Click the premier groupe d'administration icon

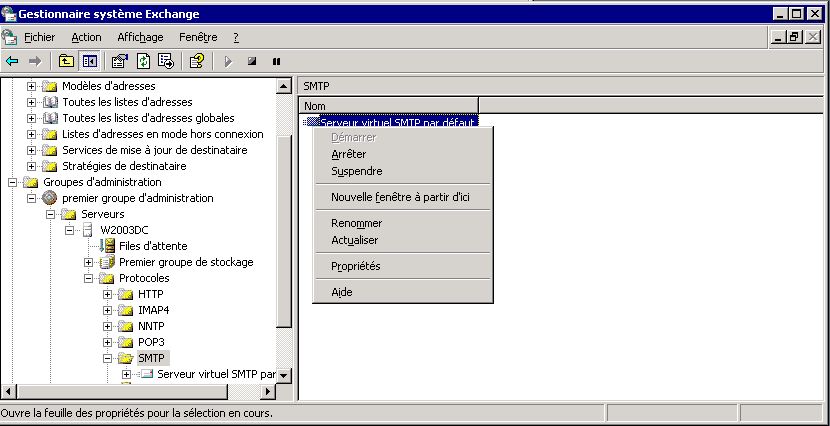click(x=50, y=198)
